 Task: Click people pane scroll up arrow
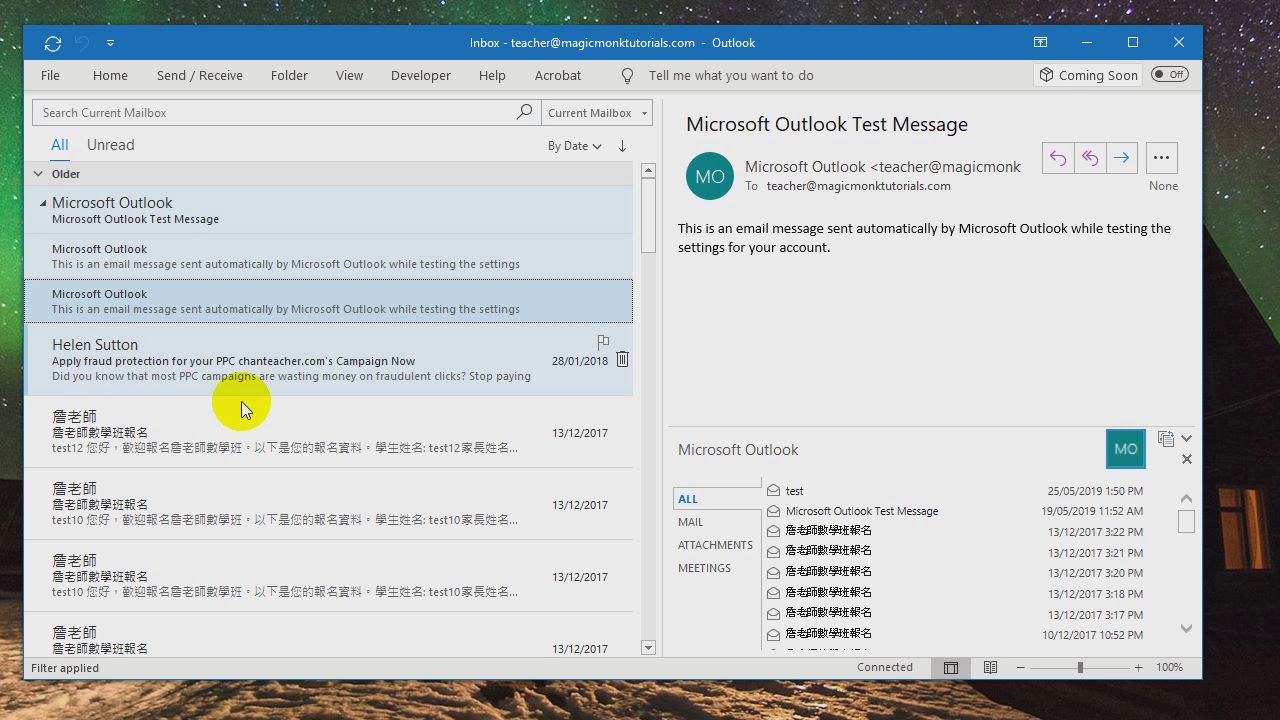point(1186,498)
